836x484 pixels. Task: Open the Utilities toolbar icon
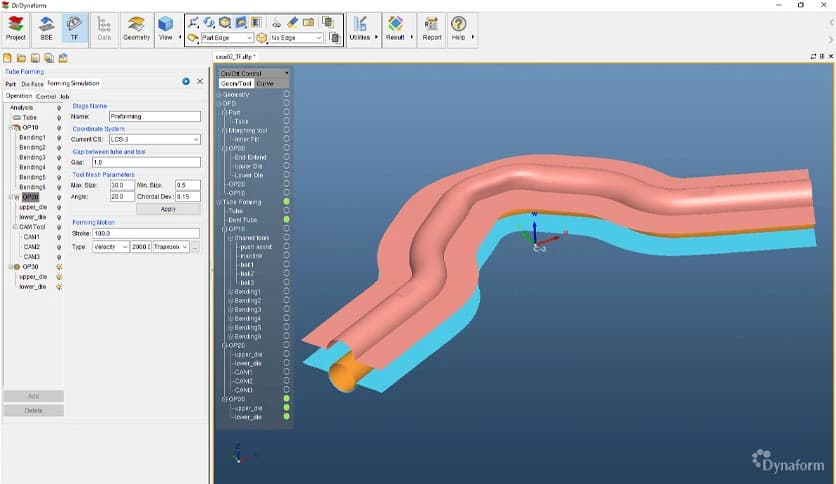click(361, 27)
